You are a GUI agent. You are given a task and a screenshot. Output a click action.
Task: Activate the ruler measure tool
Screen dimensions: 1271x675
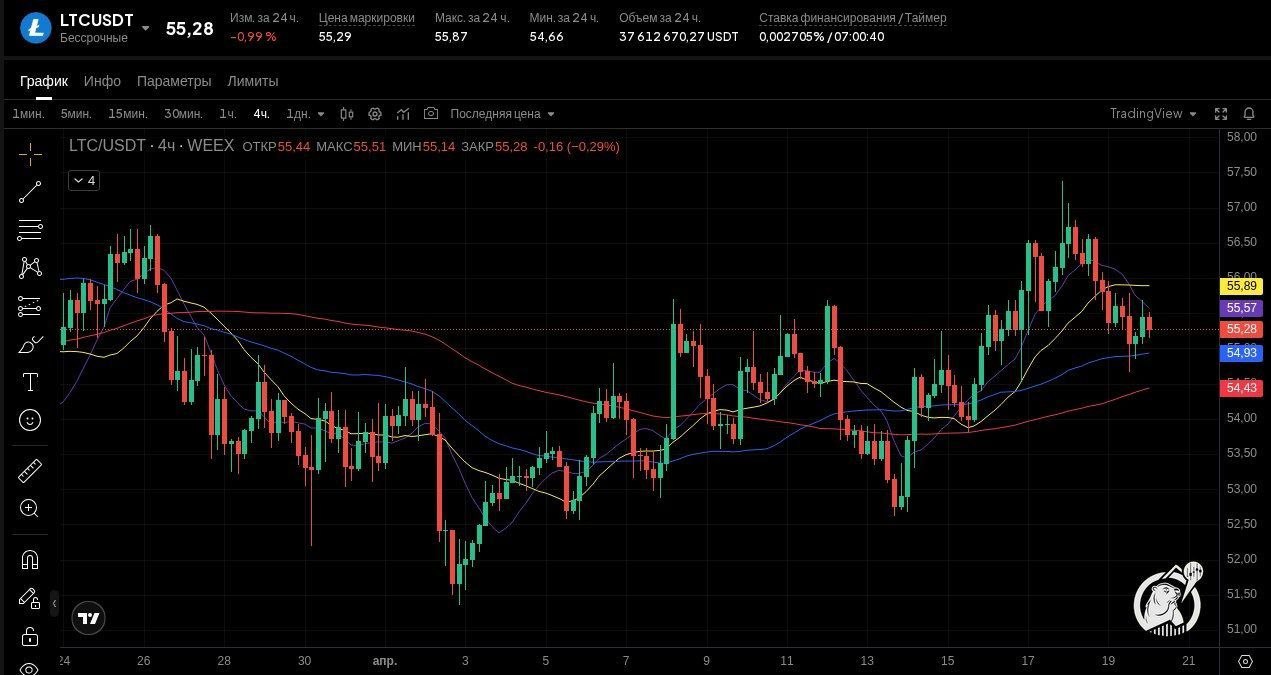(x=30, y=470)
